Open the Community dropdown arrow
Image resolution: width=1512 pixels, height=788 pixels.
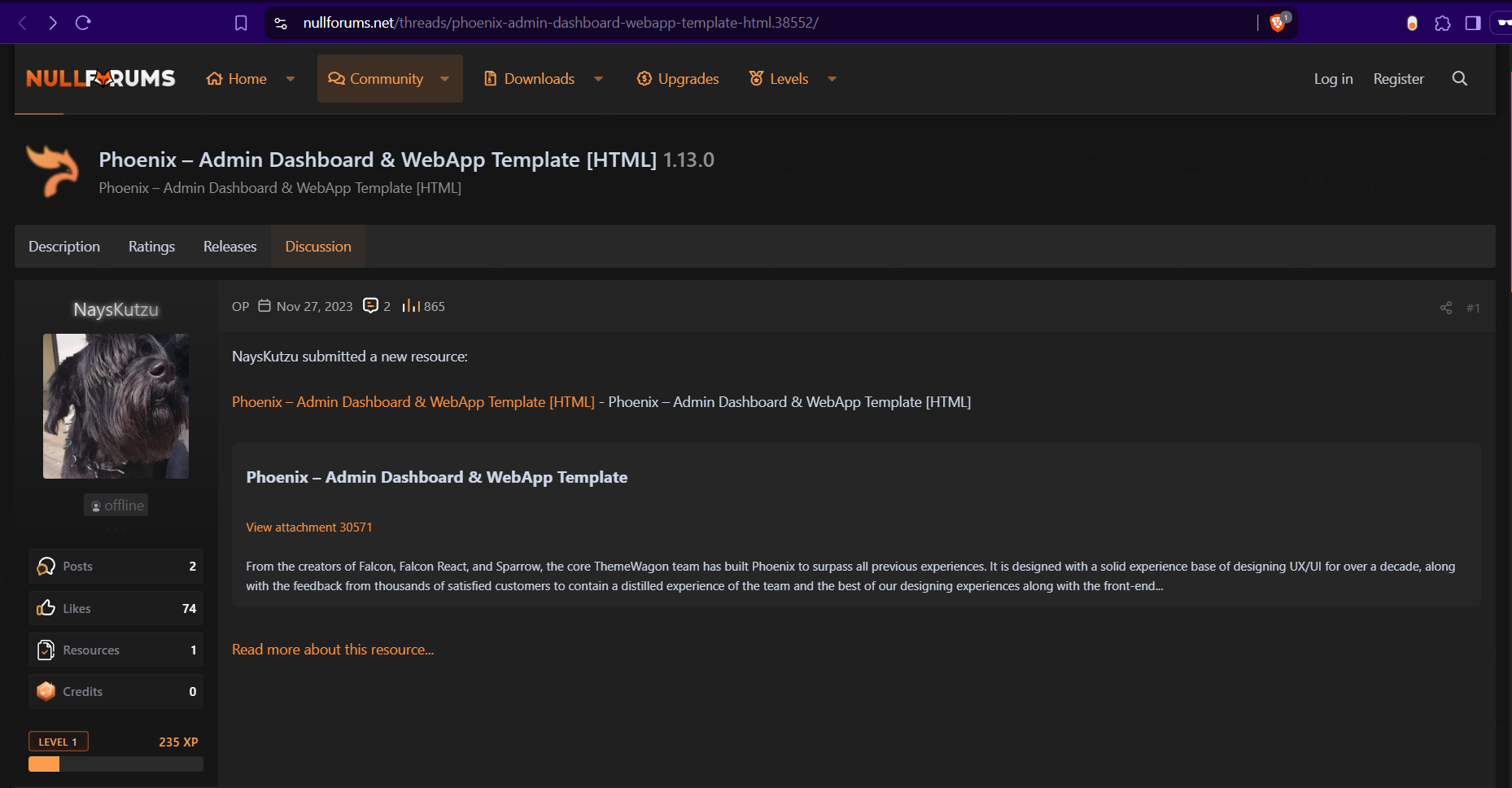[x=444, y=78]
